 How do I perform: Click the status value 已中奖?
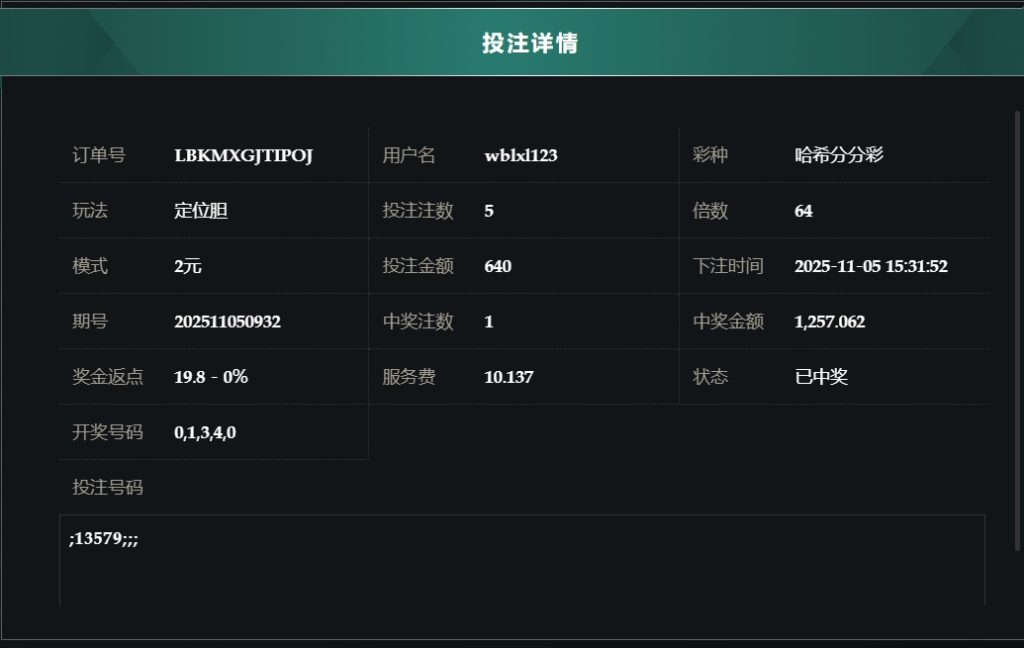click(821, 377)
